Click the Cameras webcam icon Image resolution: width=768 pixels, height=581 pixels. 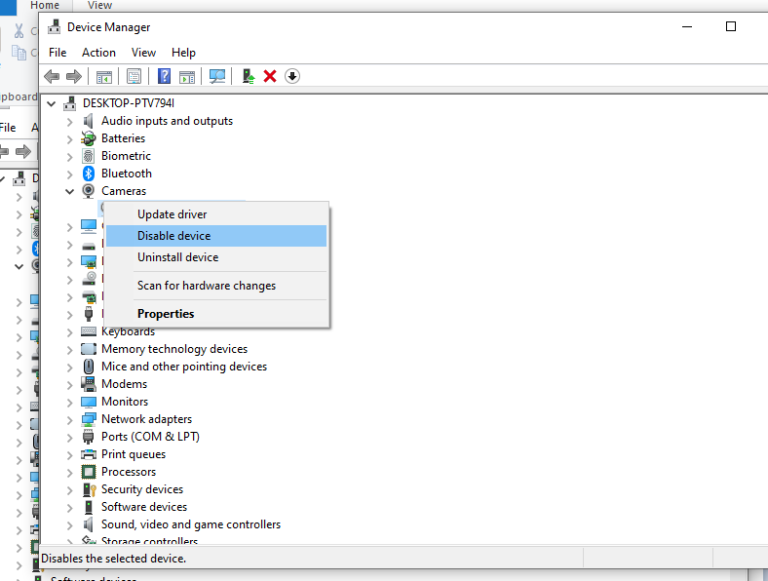click(88, 191)
